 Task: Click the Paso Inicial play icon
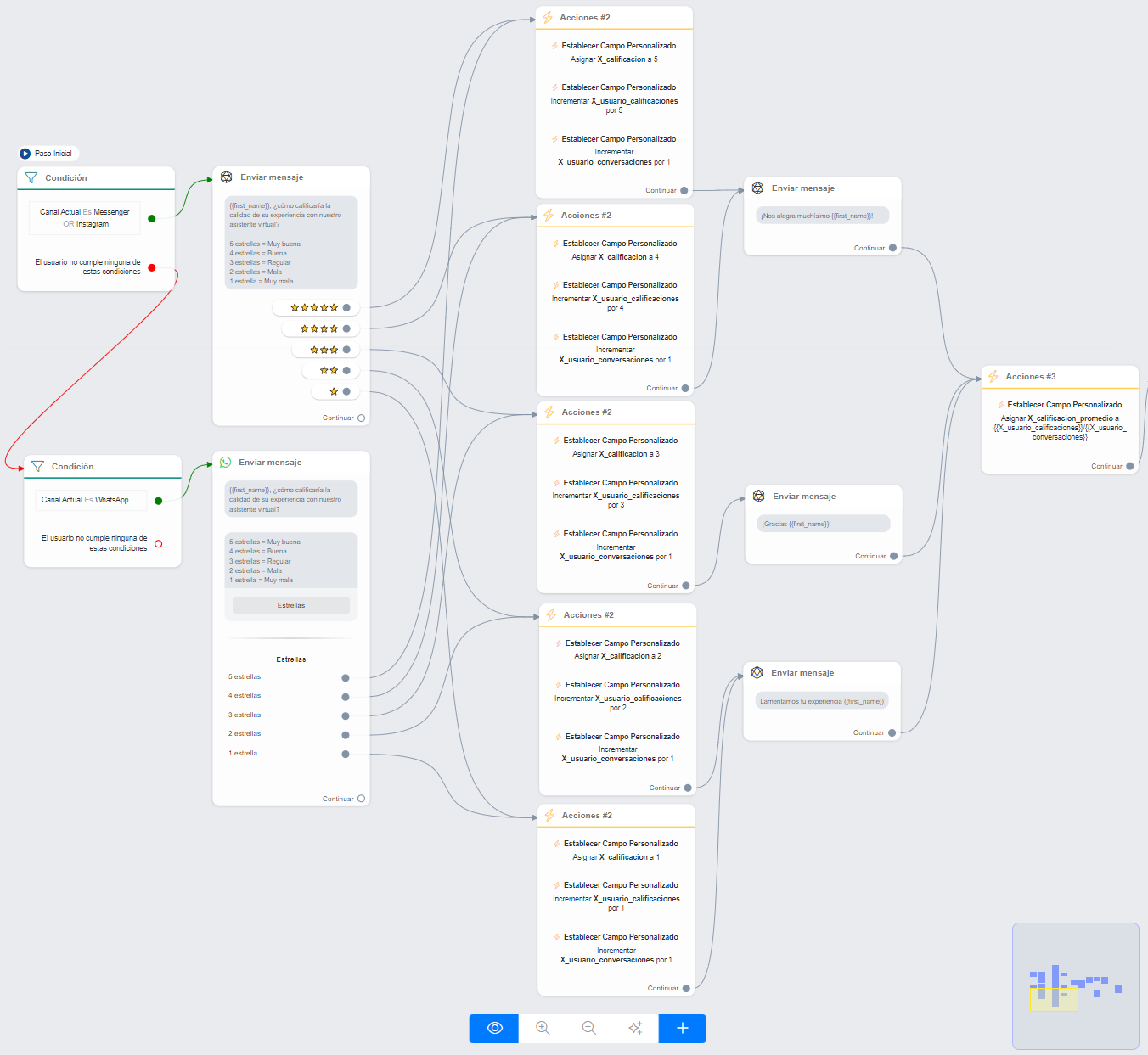(25, 154)
